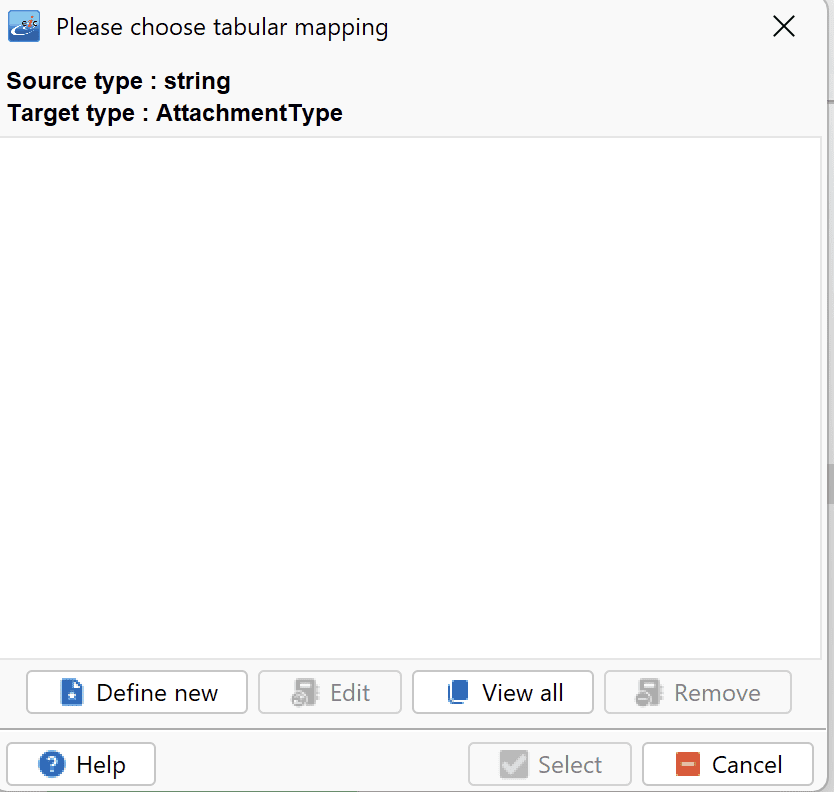Viewport: 834px width, 792px height.
Task: Cancel the tabular mapping dialog
Action: 728,764
